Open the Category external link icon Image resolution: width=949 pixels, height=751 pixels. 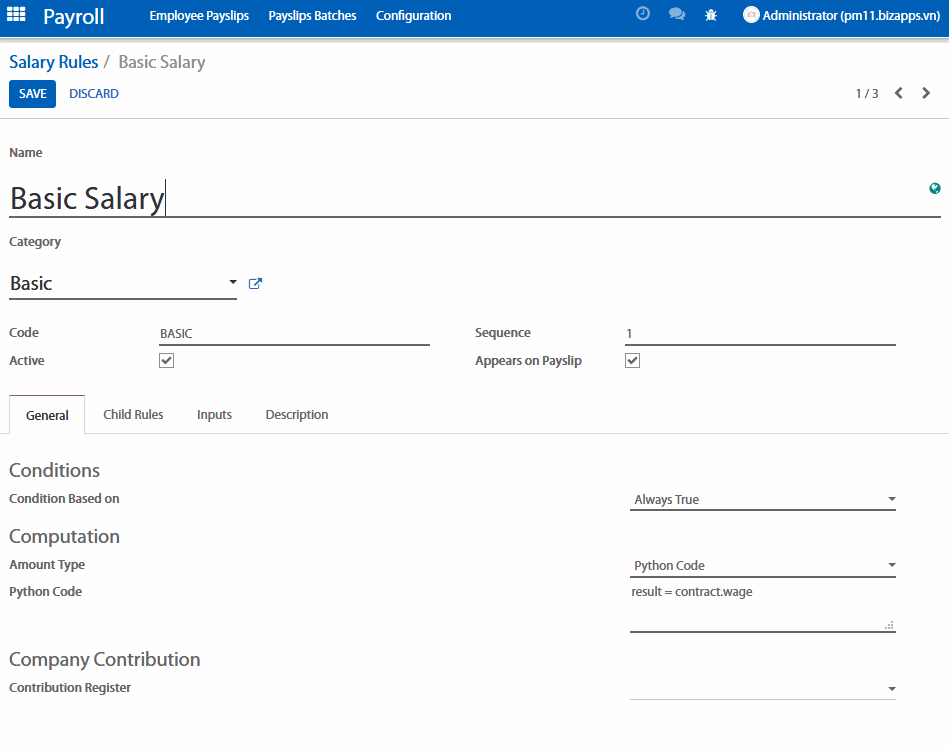coord(255,284)
